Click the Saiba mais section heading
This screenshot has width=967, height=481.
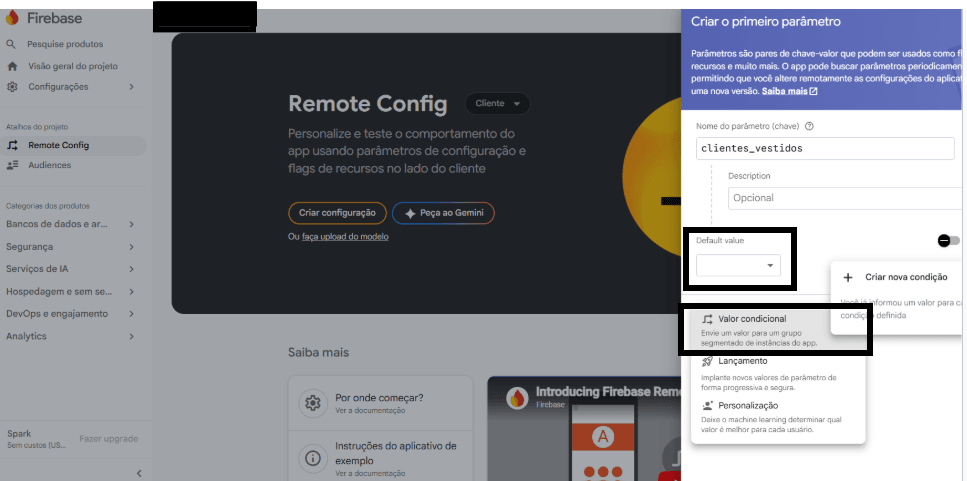point(318,353)
